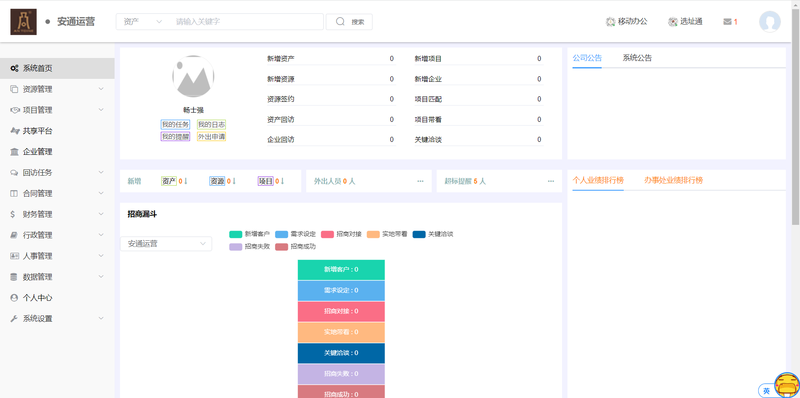Toggle 招商失败 legend series
This screenshot has width=800, height=398.
click(x=249, y=246)
